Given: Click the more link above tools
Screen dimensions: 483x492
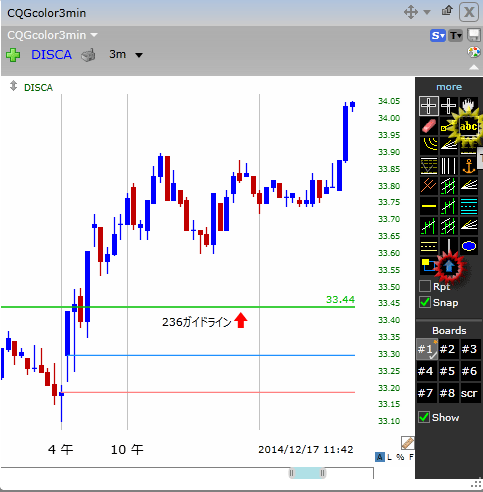Looking at the screenshot, I should tap(449, 87).
